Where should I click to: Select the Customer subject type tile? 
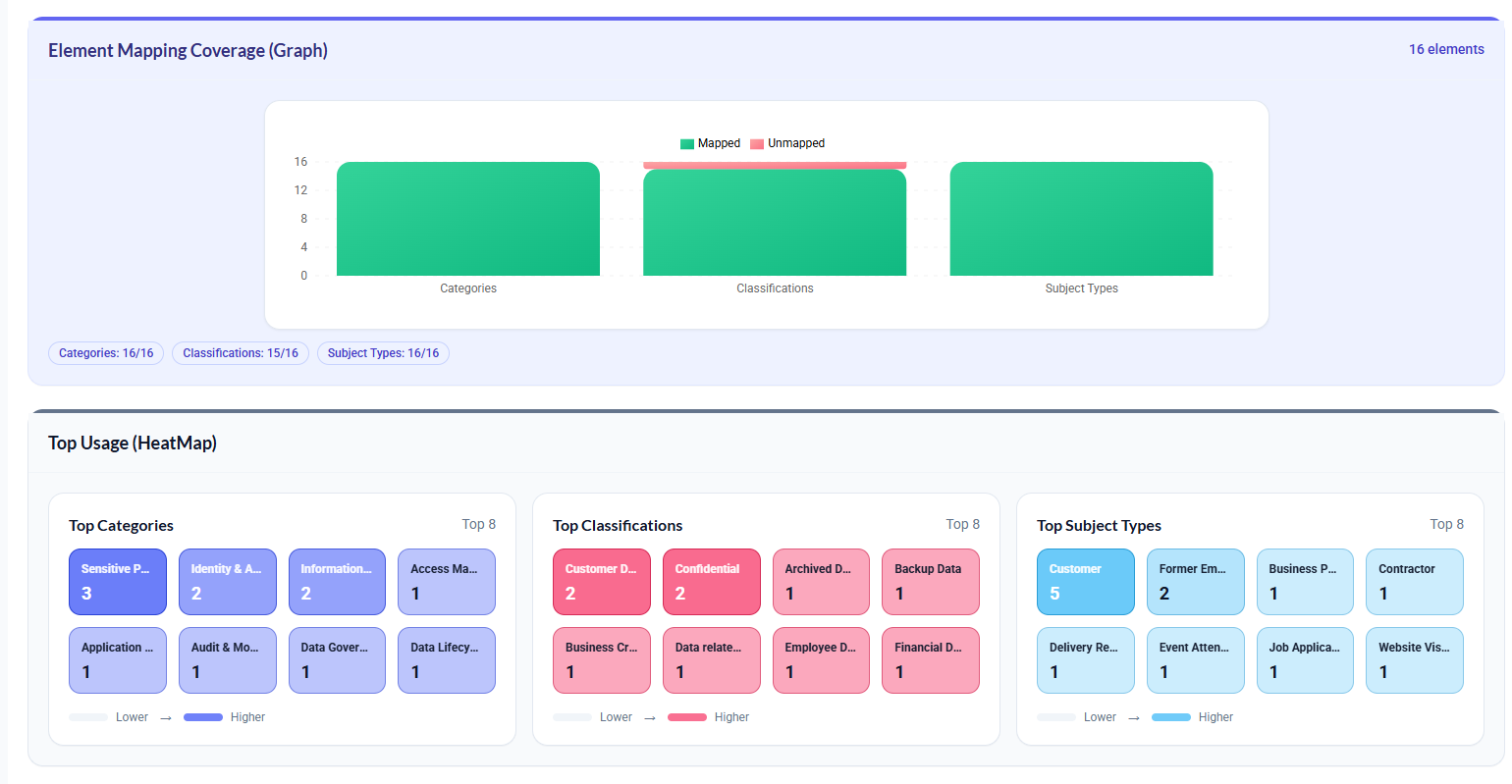click(x=1085, y=582)
